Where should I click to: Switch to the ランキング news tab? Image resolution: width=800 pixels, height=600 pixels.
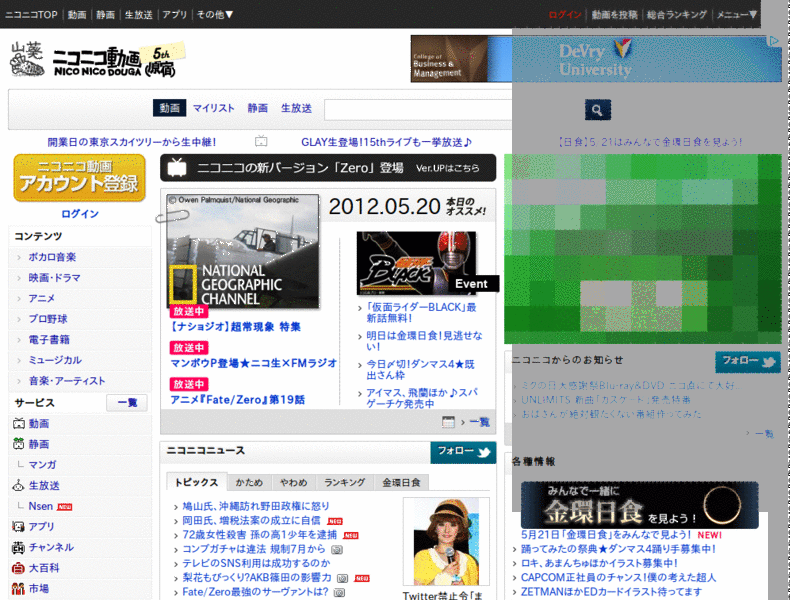(x=345, y=482)
